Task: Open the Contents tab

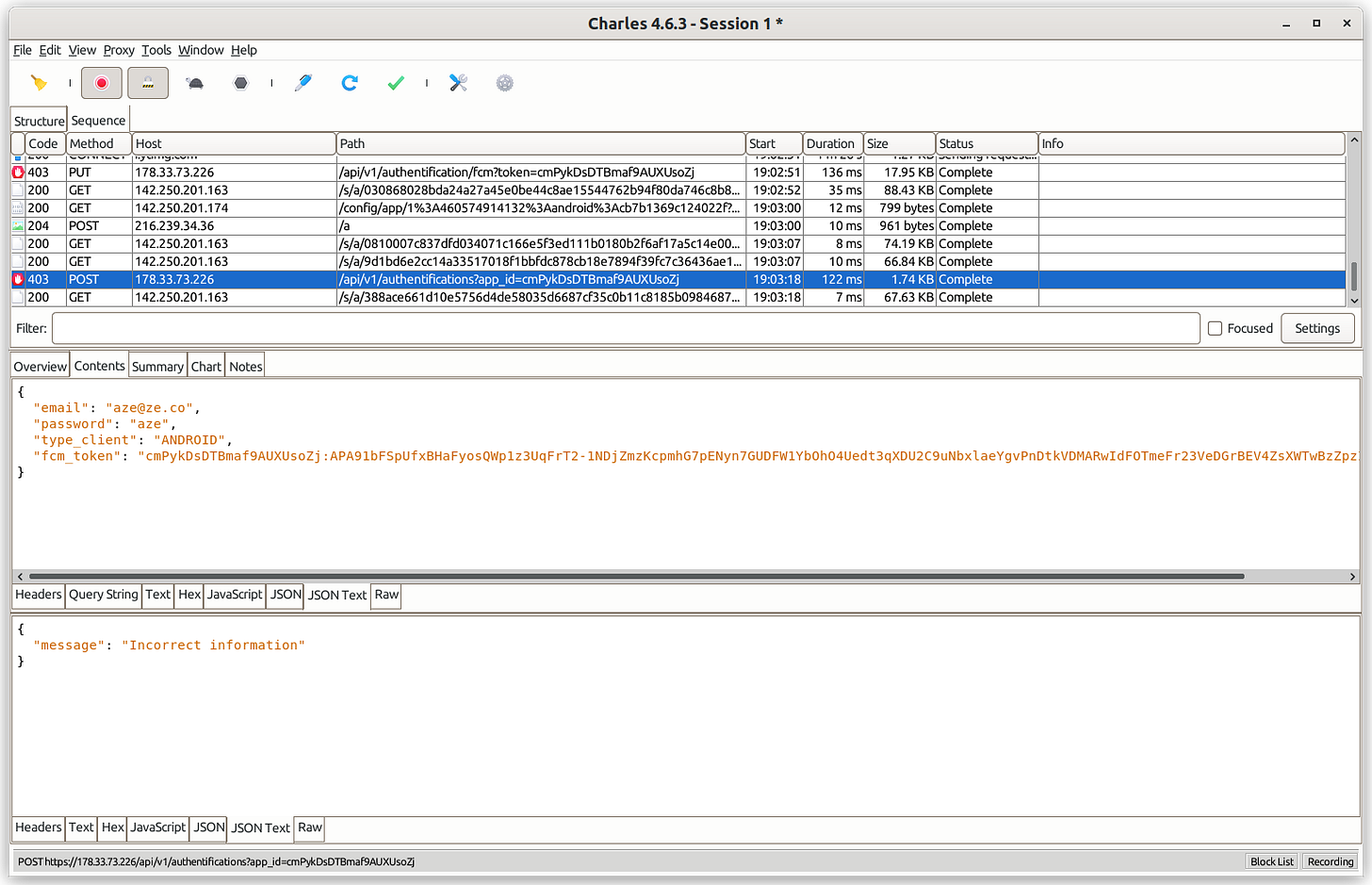Action: coord(99,366)
